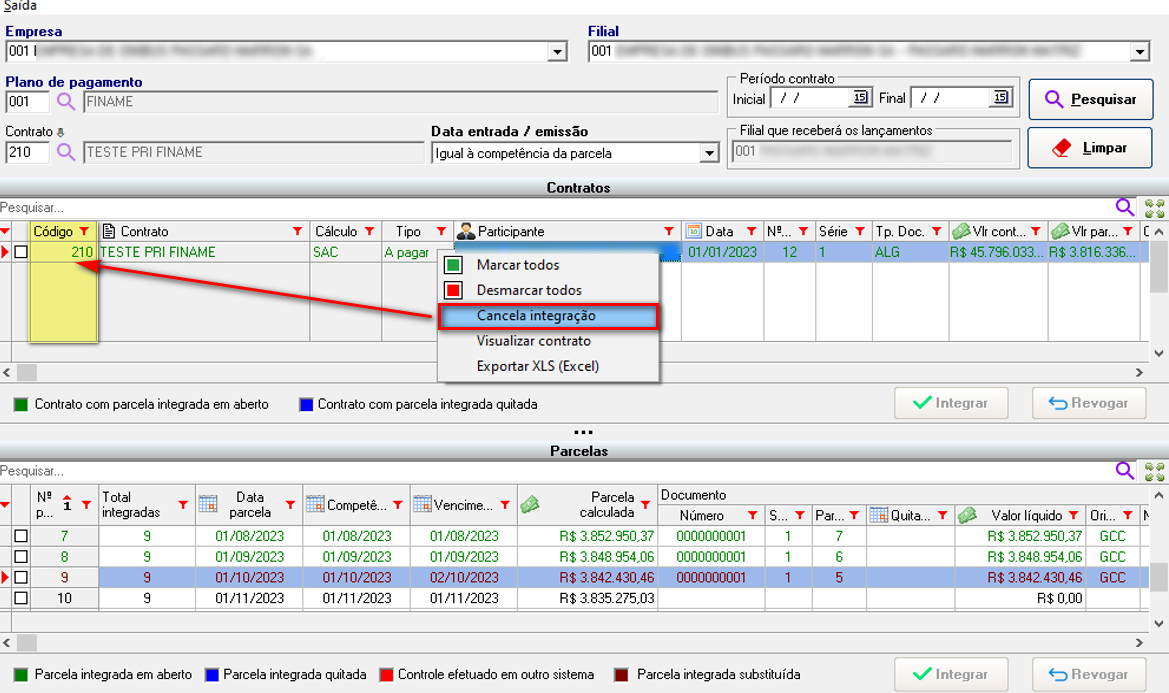Filter the Data column in Contratos
1169x693 pixels.
click(752, 231)
